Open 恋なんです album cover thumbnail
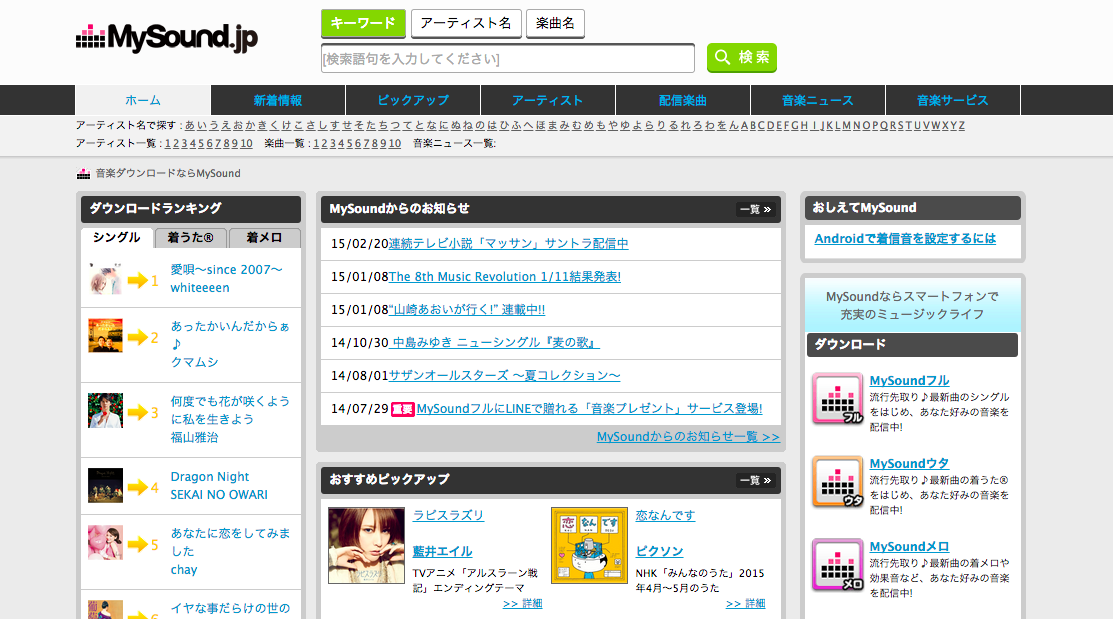Image resolution: width=1113 pixels, height=619 pixels. [x=589, y=545]
